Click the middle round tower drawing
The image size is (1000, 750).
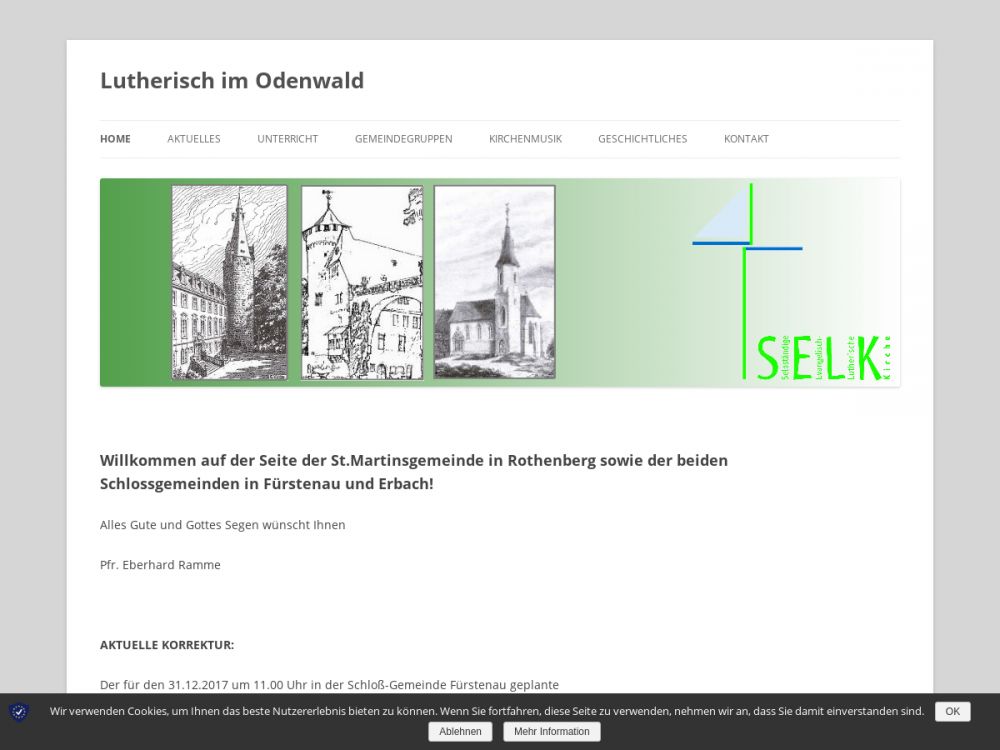(x=362, y=282)
